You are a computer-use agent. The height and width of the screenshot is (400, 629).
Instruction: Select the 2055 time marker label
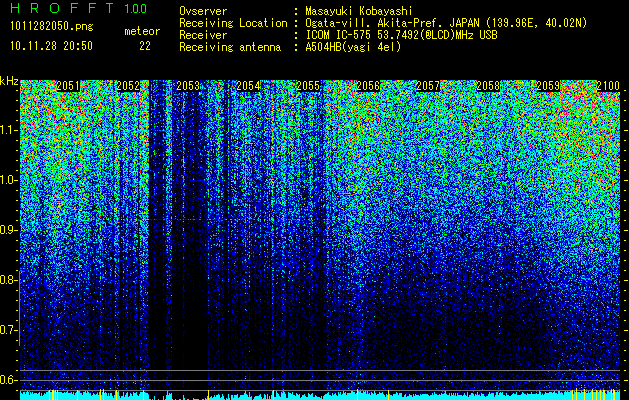[308, 86]
